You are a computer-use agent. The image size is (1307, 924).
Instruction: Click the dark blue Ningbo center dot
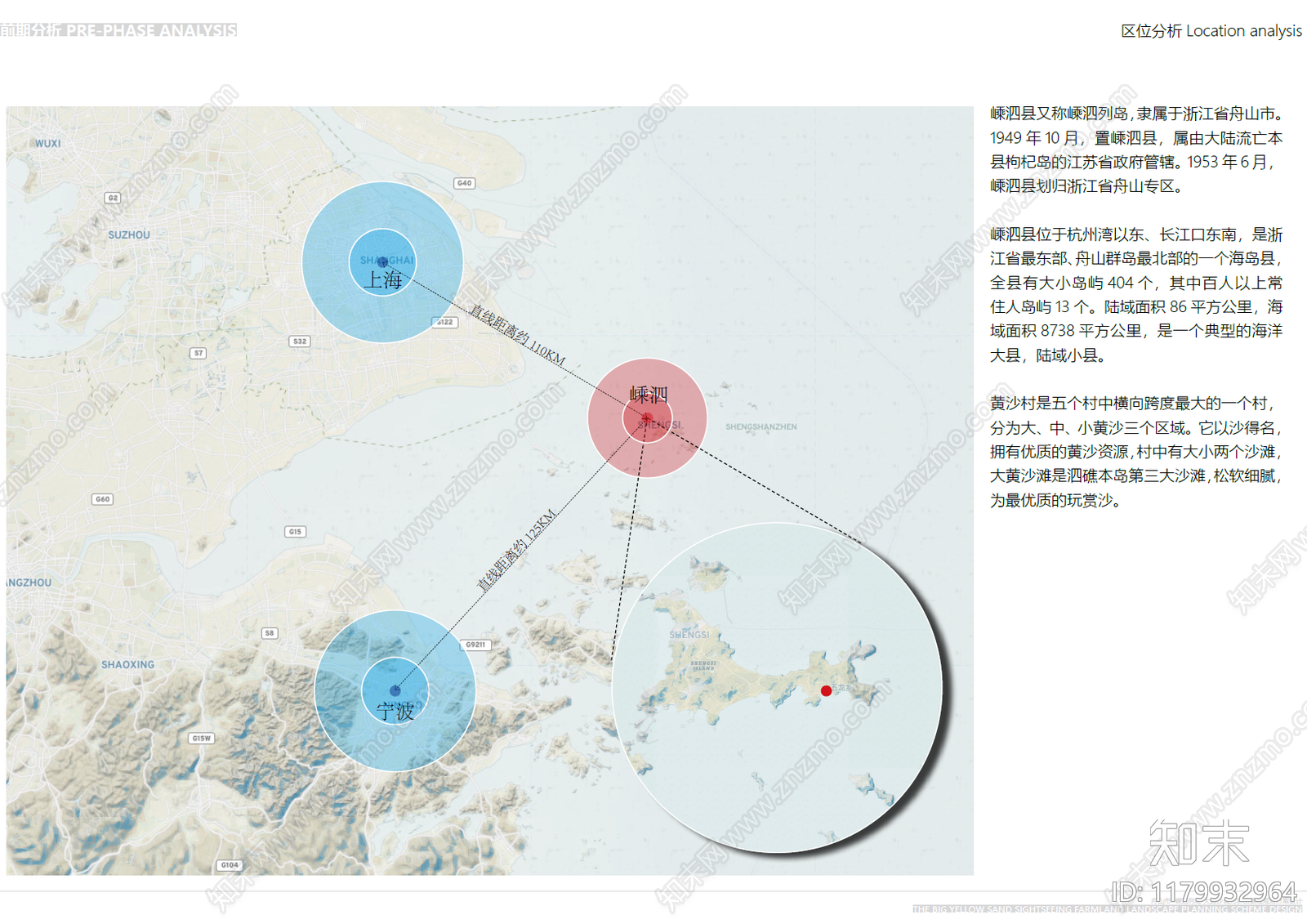[x=395, y=690]
